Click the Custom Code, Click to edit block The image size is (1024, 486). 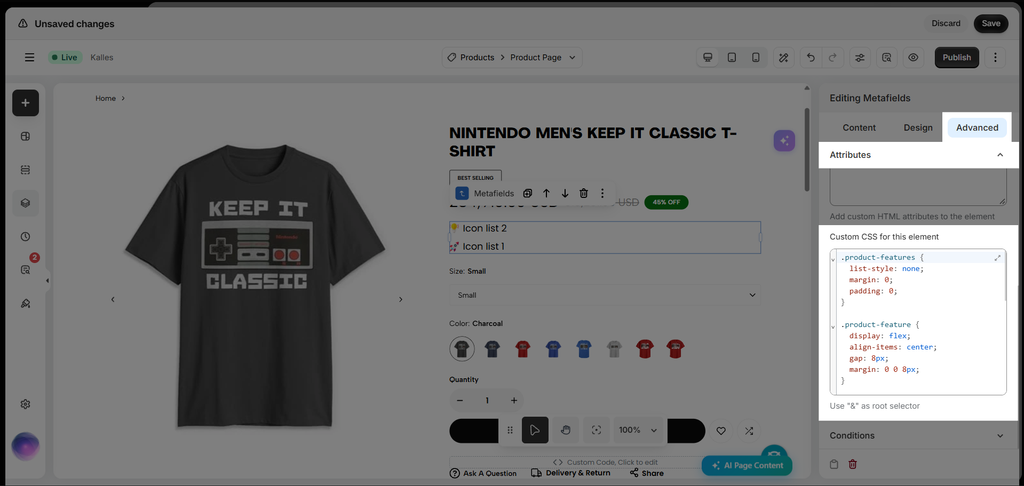point(605,462)
